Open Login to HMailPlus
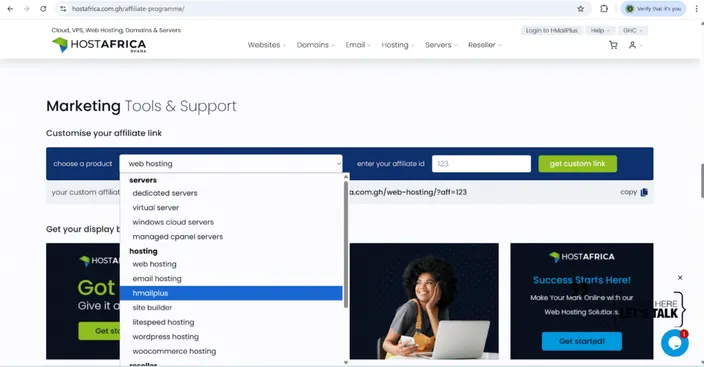The width and height of the screenshot is (704, 367). point(551,31)
